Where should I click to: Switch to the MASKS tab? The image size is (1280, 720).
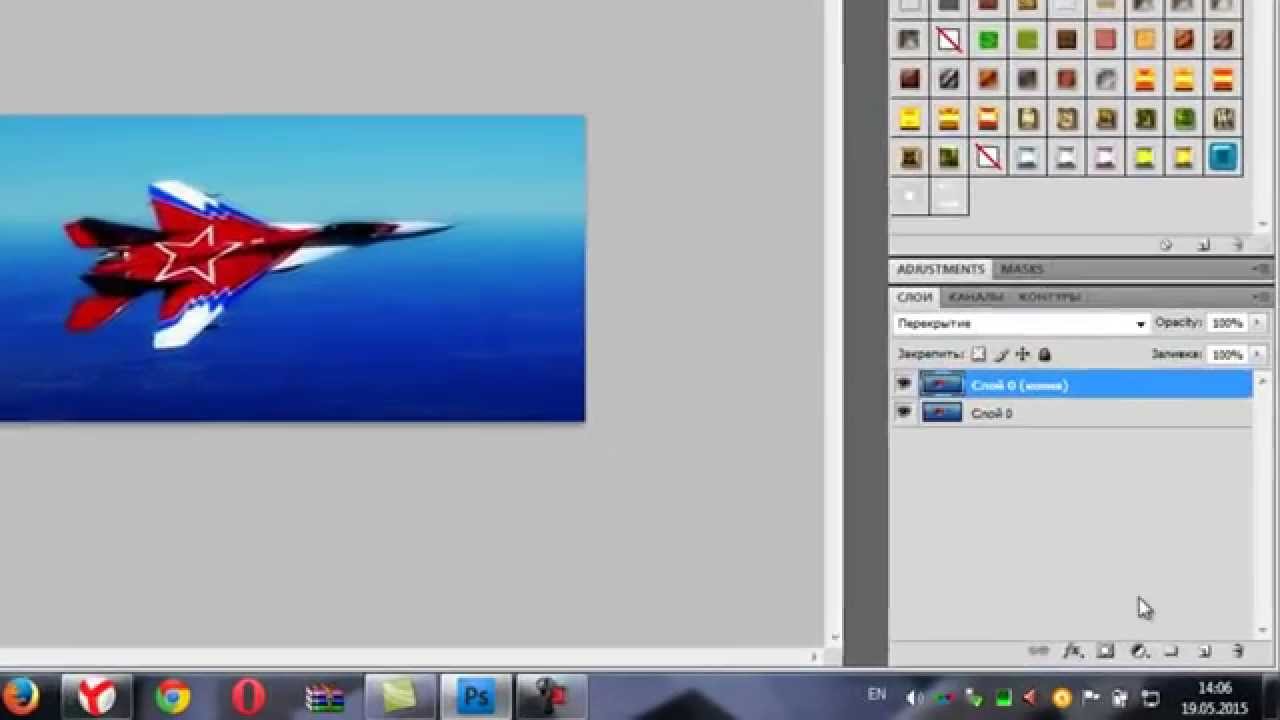(x=1022, y=269)
